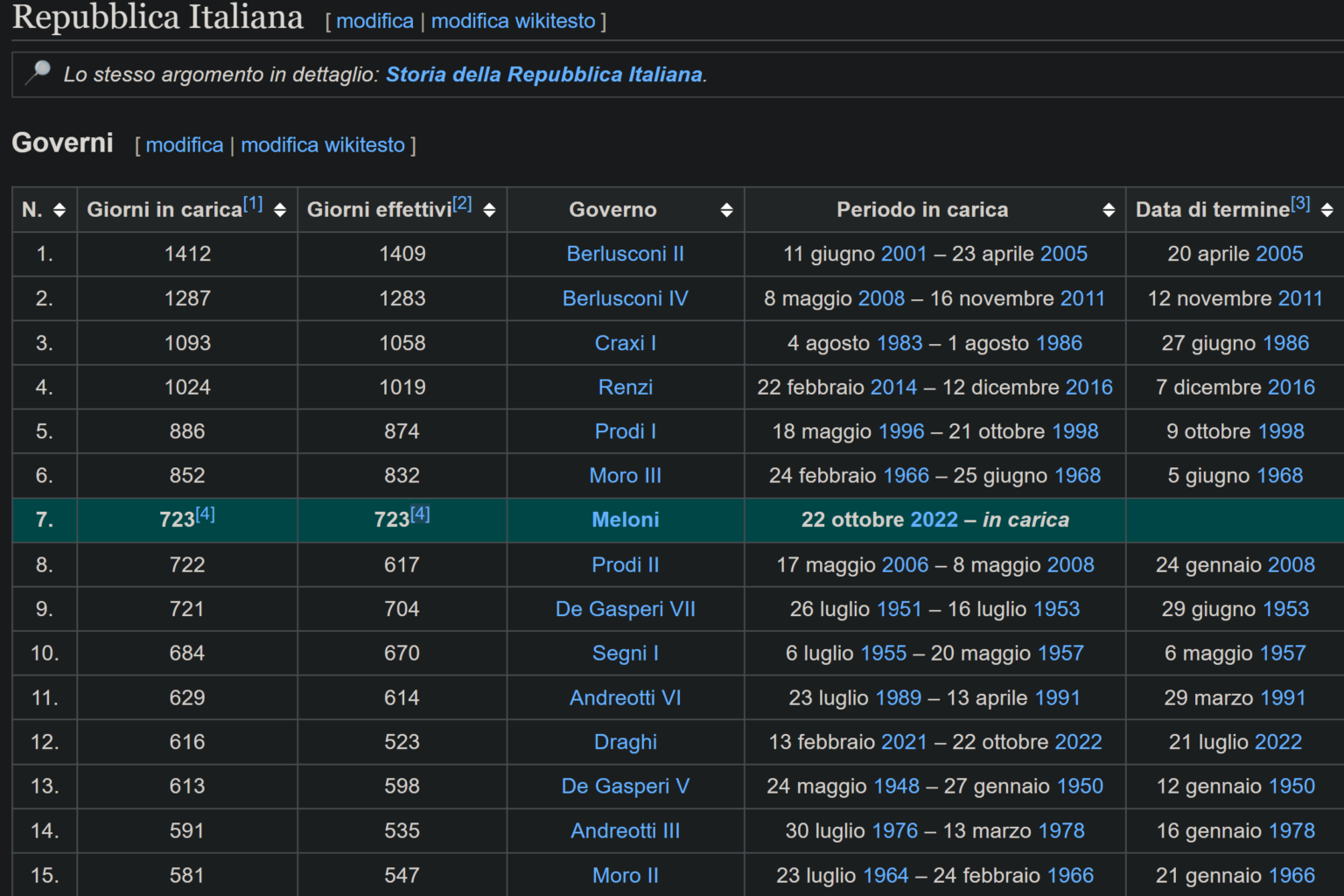The height and width of the screenshot is (896, 1344).
Task: Open the Renzi government link
Action: 626,387
